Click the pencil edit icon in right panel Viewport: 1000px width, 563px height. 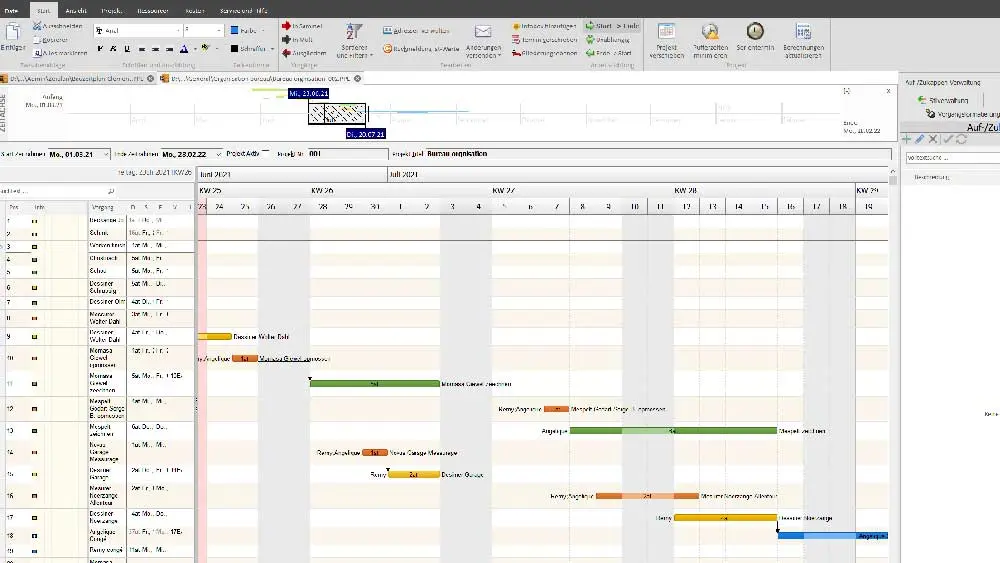click(920, 139)
